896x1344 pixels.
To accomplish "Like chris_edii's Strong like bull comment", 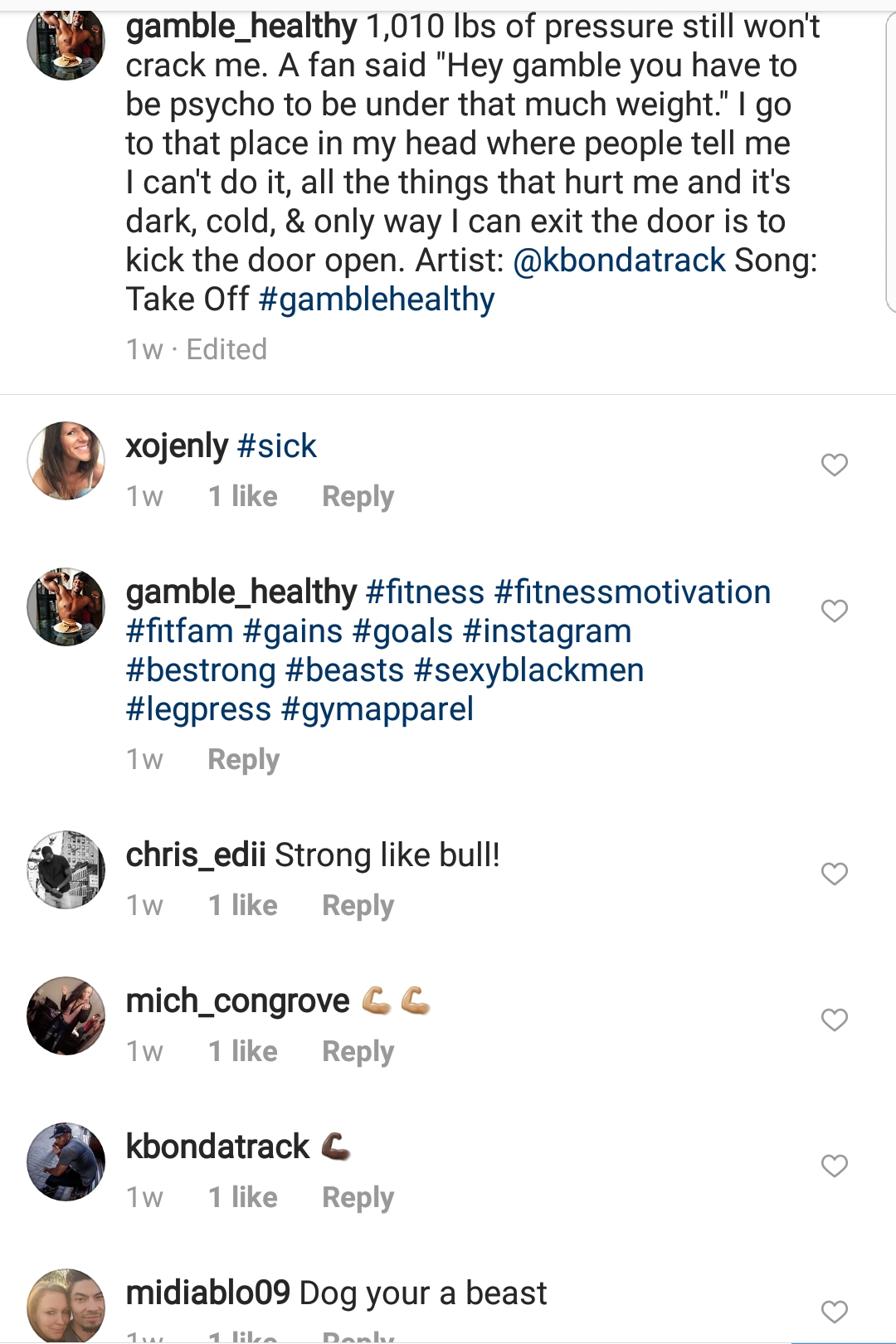I will (x=834, y=874).
